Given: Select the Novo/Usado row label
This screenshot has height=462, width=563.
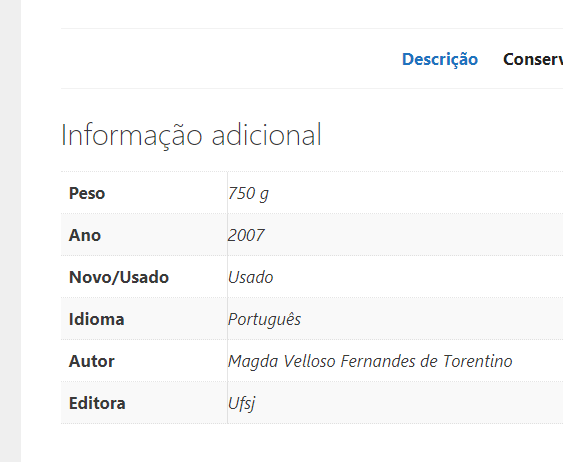Looking at the screenshot, I should pos(119,277).
